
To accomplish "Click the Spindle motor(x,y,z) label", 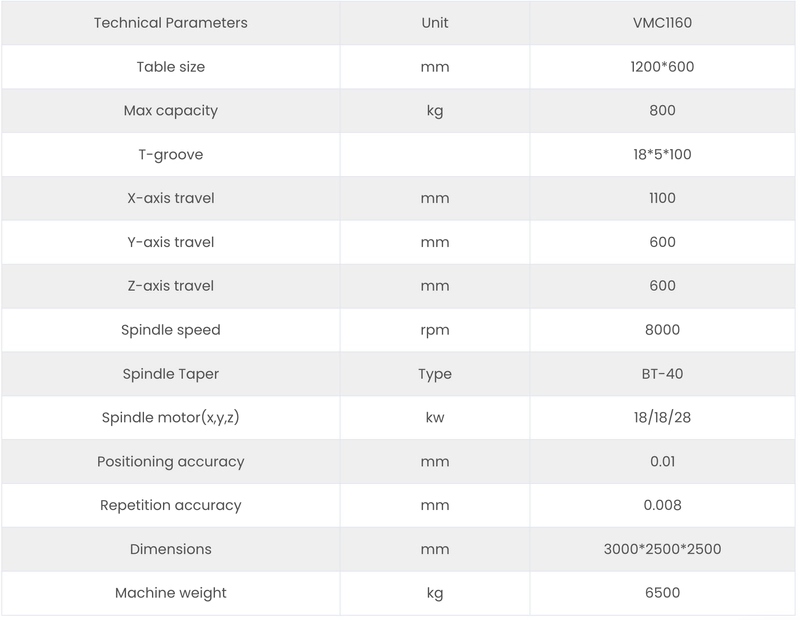I will 170,418.
